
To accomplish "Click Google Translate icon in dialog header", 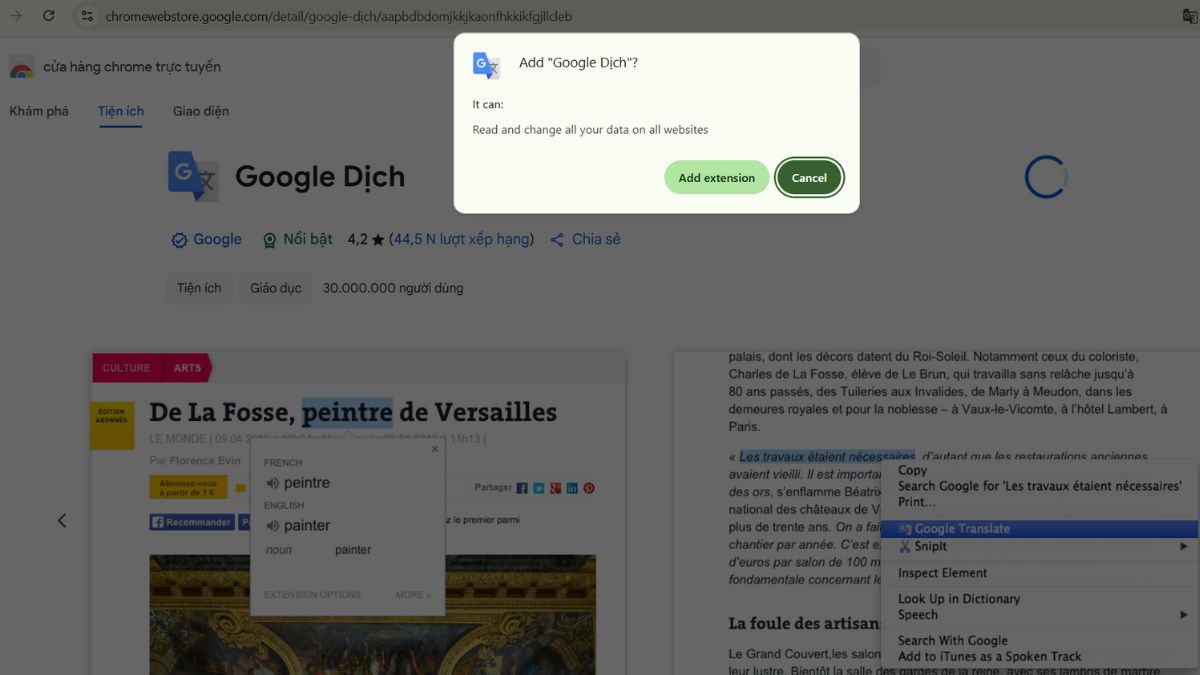I will point(487,65).
